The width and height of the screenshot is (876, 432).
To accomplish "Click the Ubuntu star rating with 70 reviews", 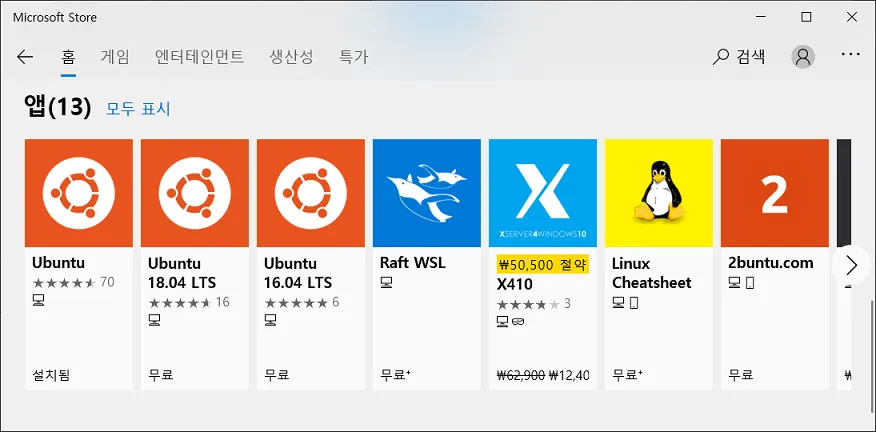I will pos(73,282).
